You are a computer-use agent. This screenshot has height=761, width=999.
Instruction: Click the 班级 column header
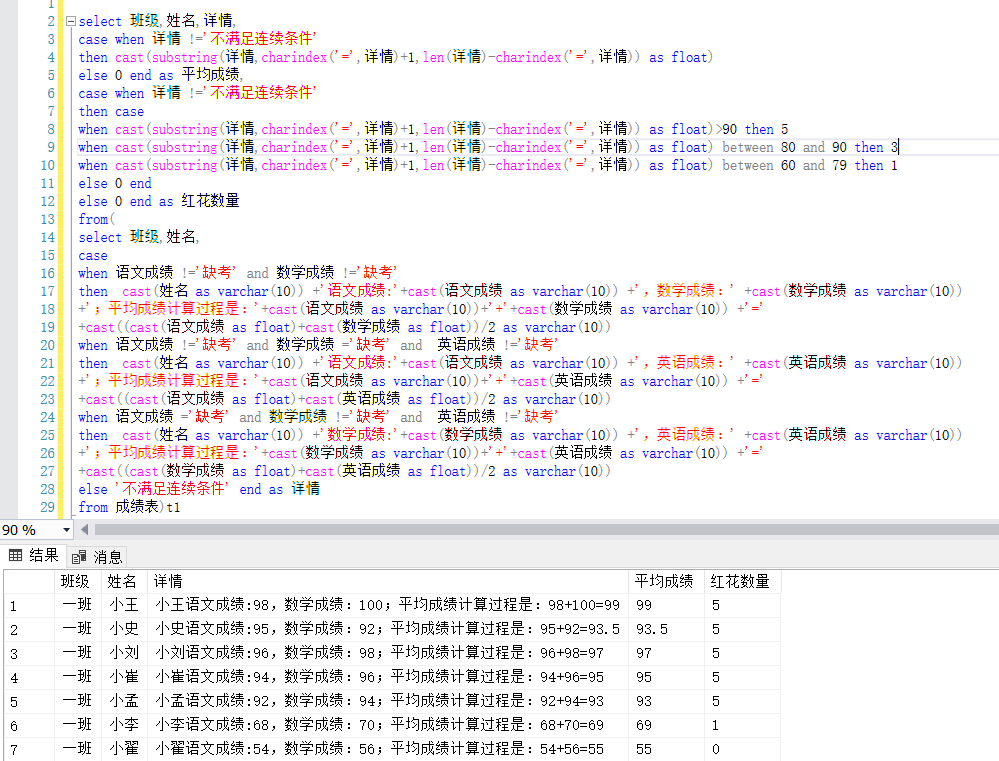(75, 580)
